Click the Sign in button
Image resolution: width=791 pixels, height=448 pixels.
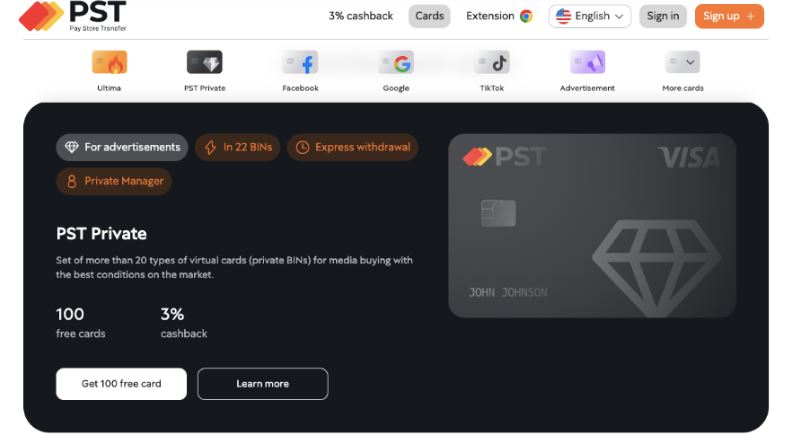pos(663,16)
